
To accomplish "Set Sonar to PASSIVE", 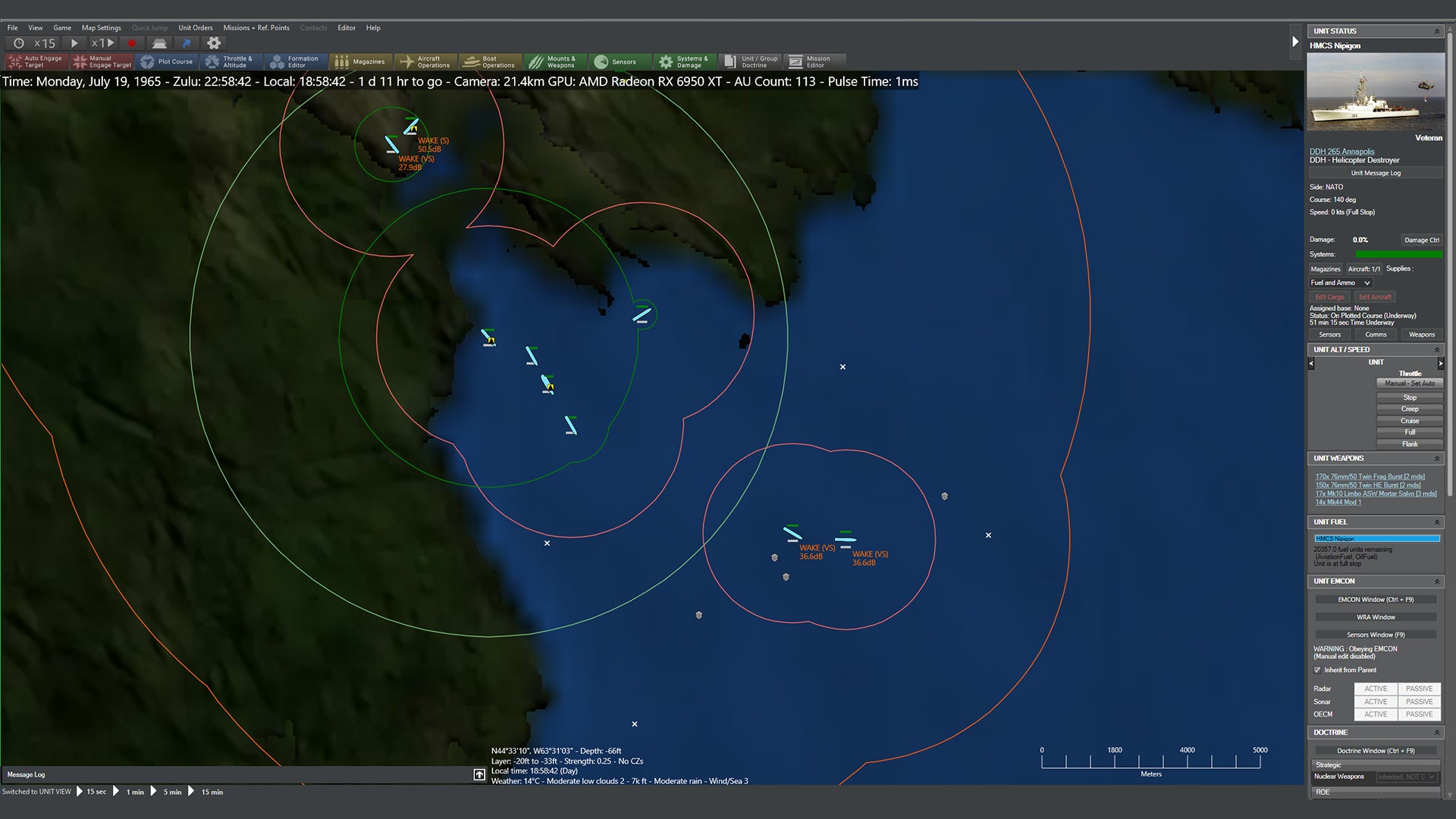I will pyautogui.click(x=1419, y=701).
